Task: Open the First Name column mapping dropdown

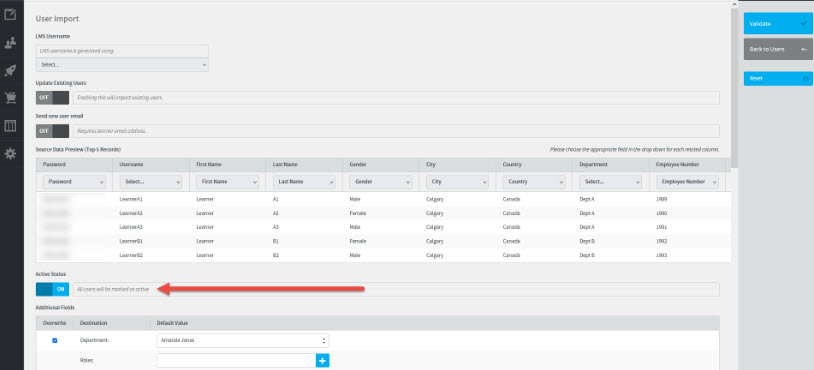Action: click(x=227, y=182)
